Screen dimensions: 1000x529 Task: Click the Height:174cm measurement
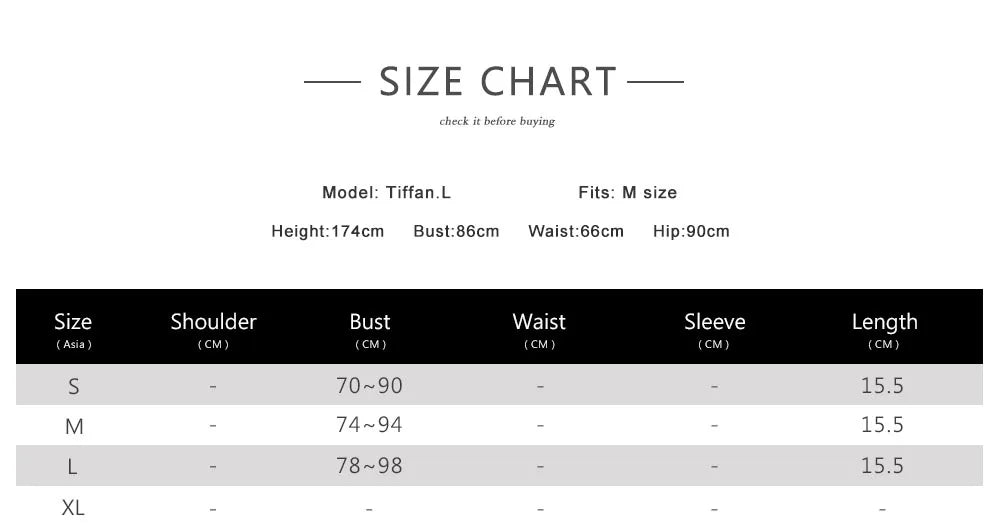click(x=327, y=231)
